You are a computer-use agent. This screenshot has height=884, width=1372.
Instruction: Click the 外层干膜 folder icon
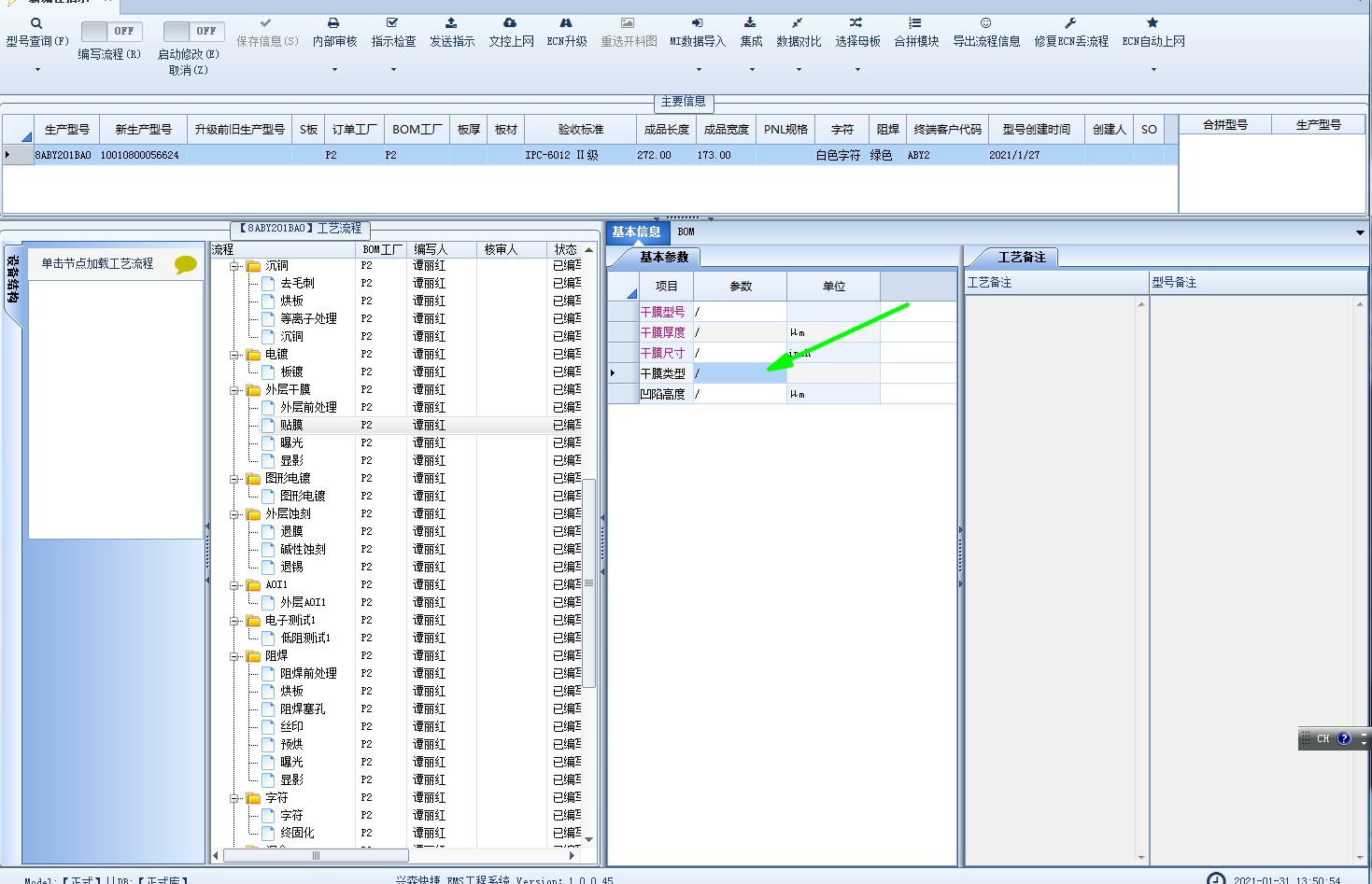coord(254,390)
